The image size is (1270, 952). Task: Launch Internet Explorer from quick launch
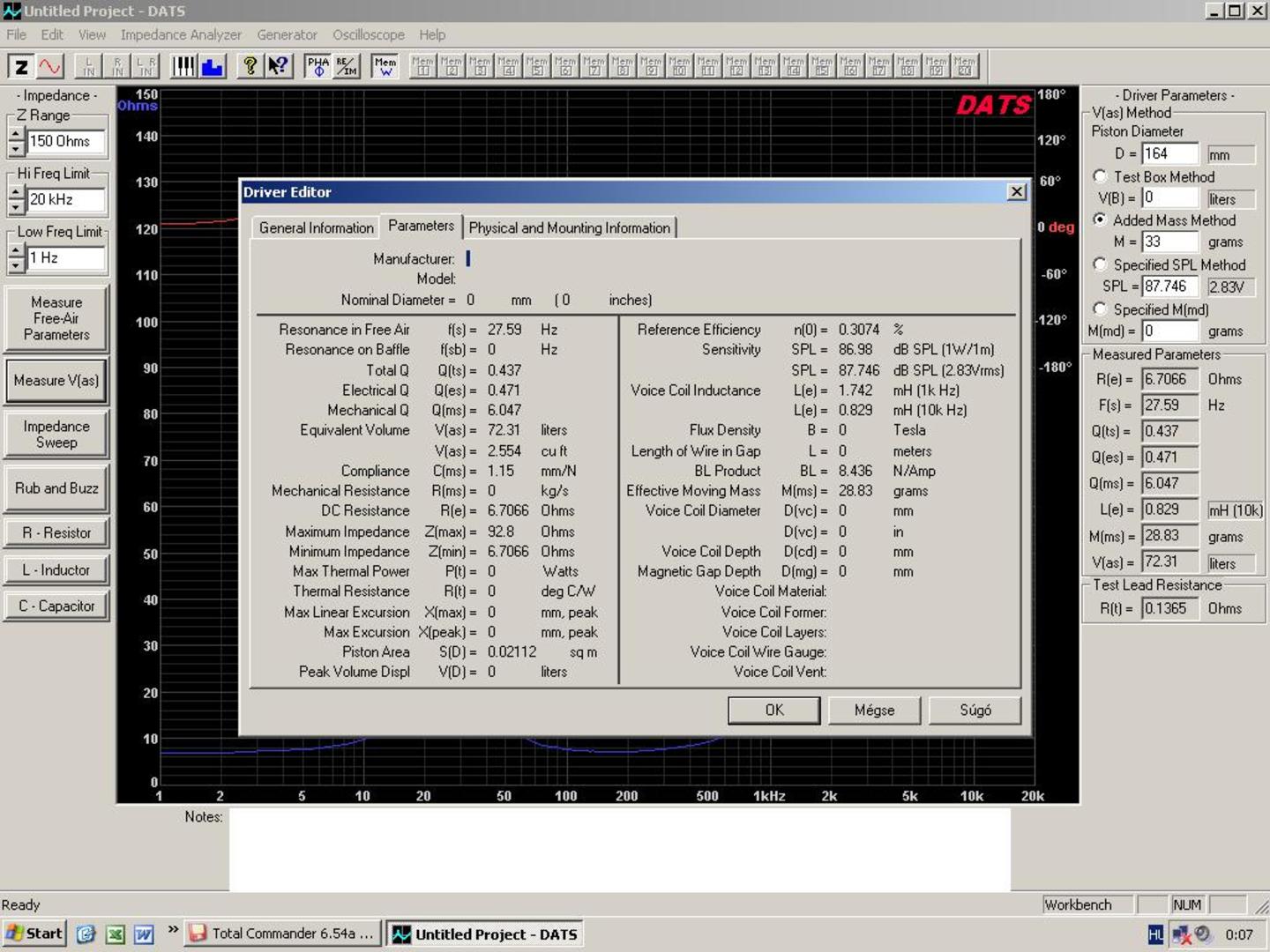pyautogui.click(x=86, y=934)
